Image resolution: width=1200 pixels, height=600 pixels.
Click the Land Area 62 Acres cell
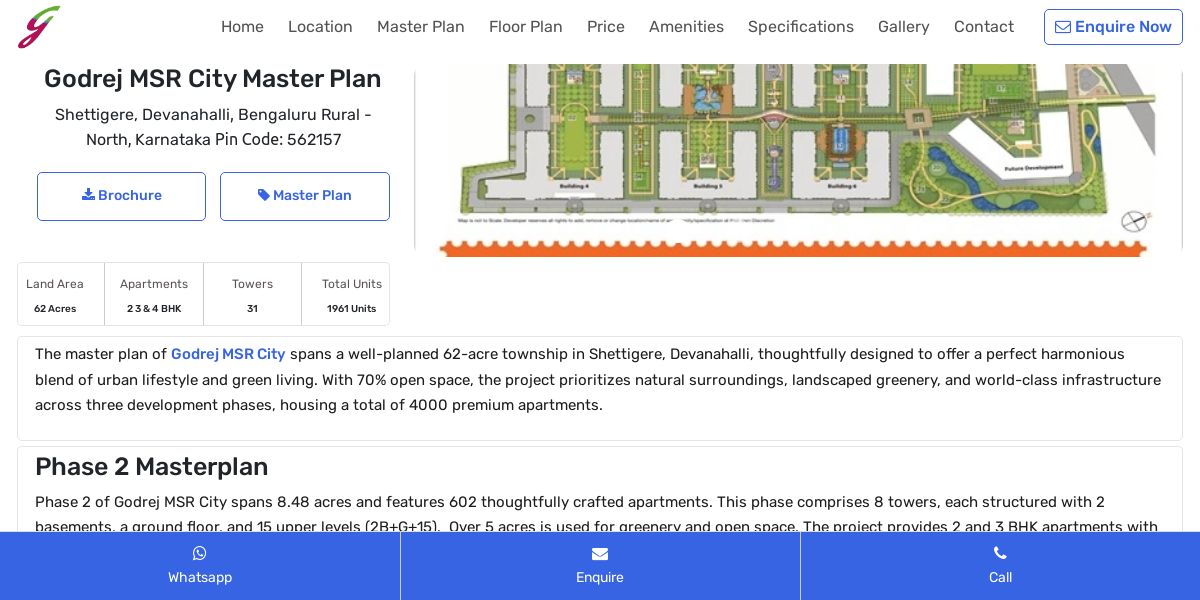61,294
